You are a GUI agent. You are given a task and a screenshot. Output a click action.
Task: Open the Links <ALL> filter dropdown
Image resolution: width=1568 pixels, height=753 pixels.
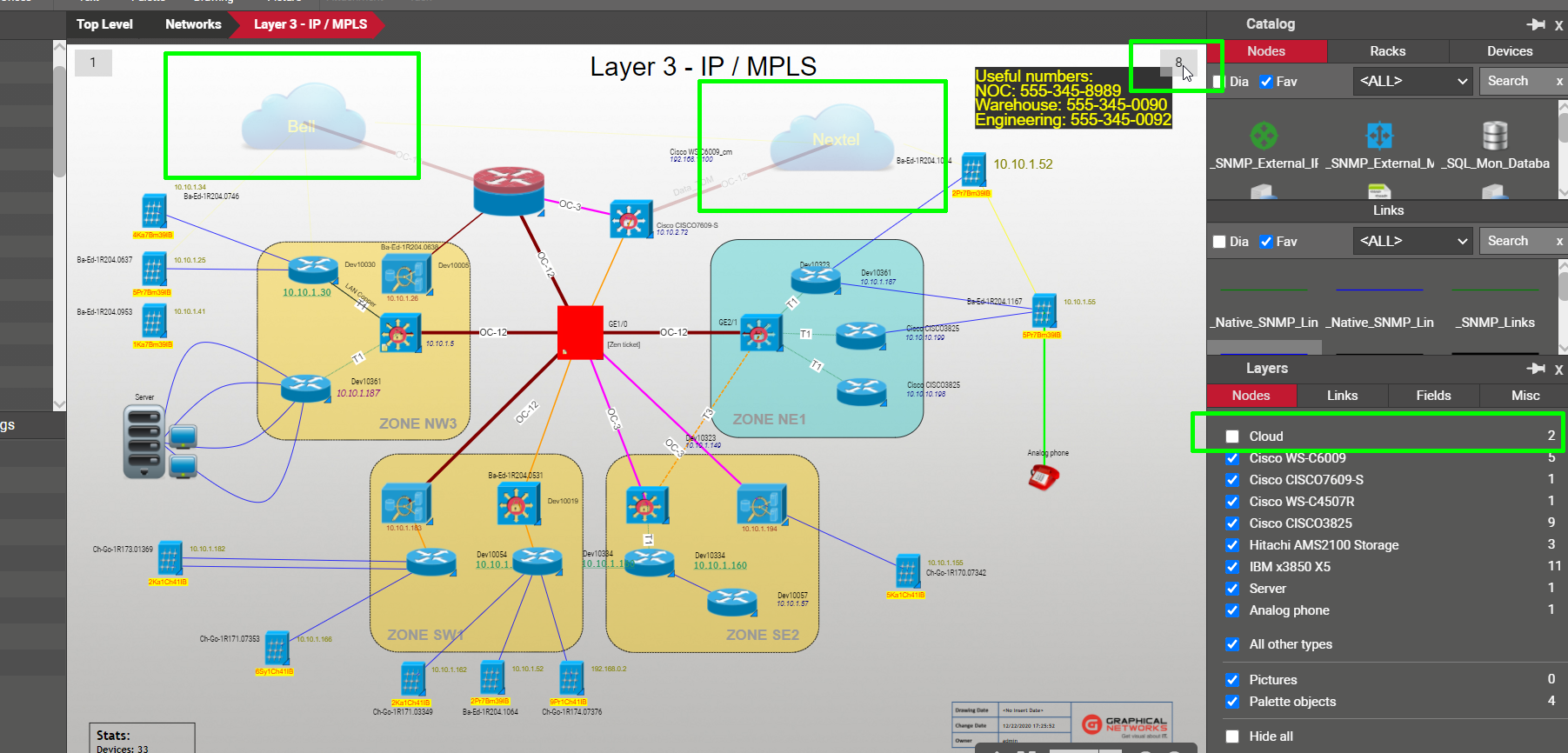[x=1412, y=241]
